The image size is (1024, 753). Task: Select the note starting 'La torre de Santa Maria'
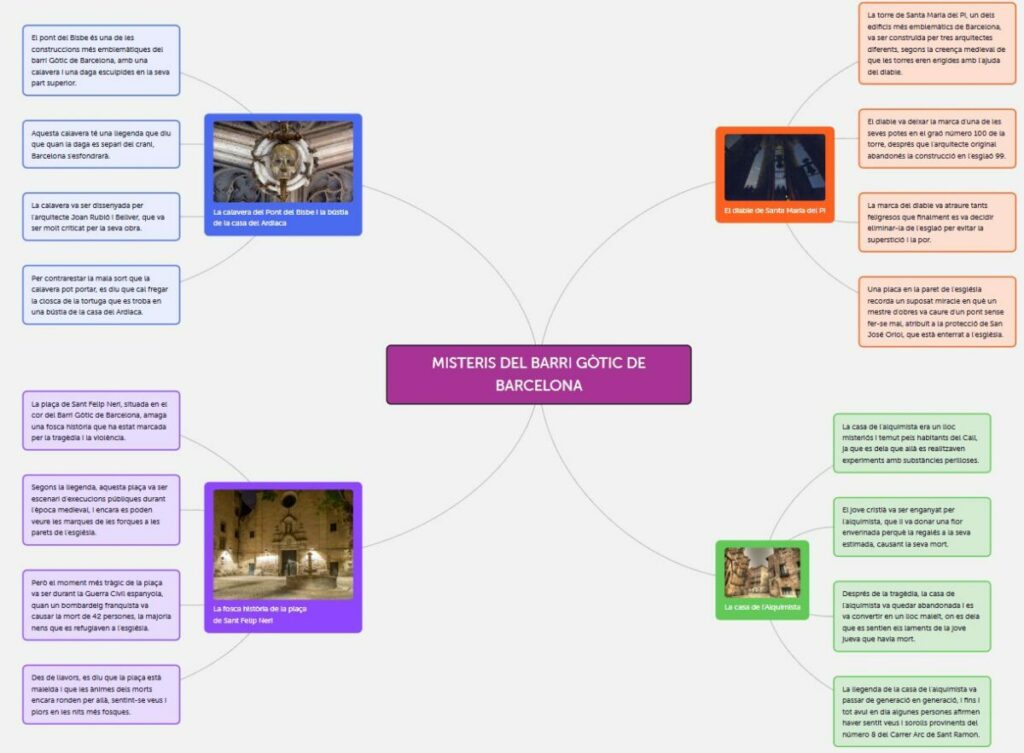[937, 46]
